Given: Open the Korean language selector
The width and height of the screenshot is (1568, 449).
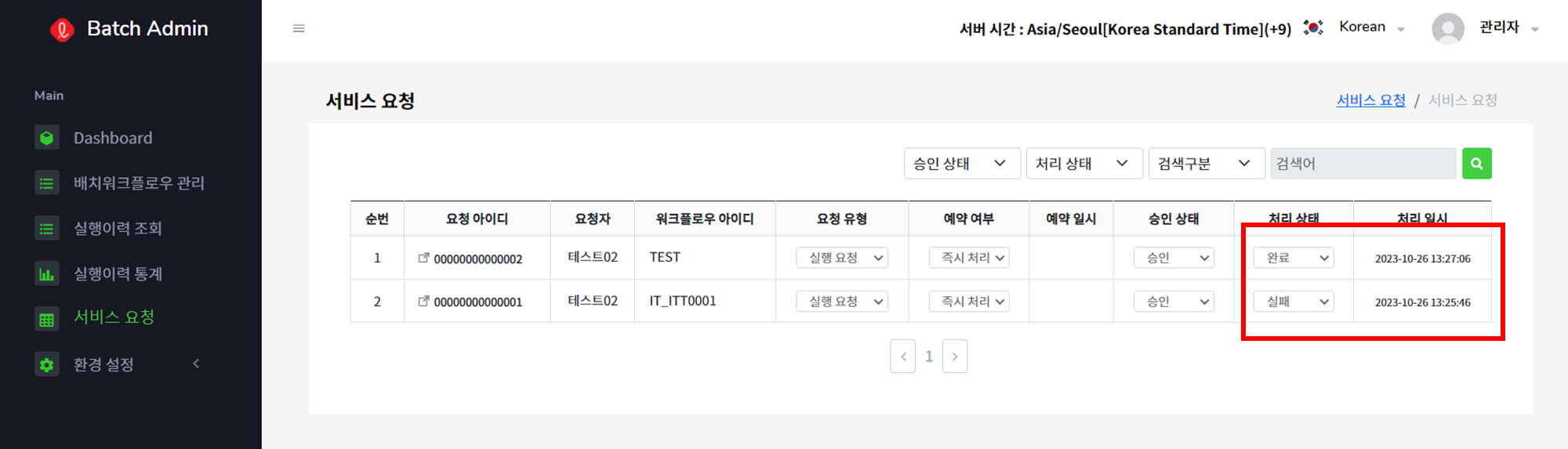Looking at the screenshot, I should (x=1372, y=27).
